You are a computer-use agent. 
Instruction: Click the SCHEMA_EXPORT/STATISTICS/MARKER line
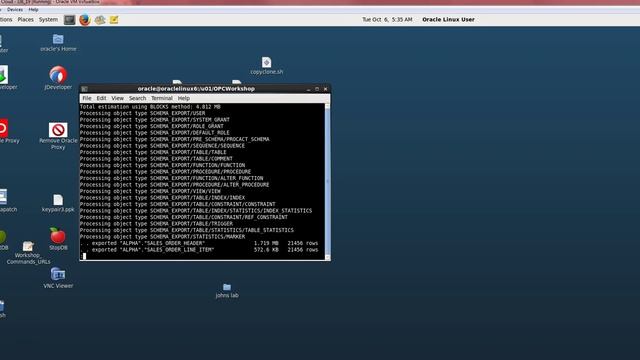[x=162, y=237]
